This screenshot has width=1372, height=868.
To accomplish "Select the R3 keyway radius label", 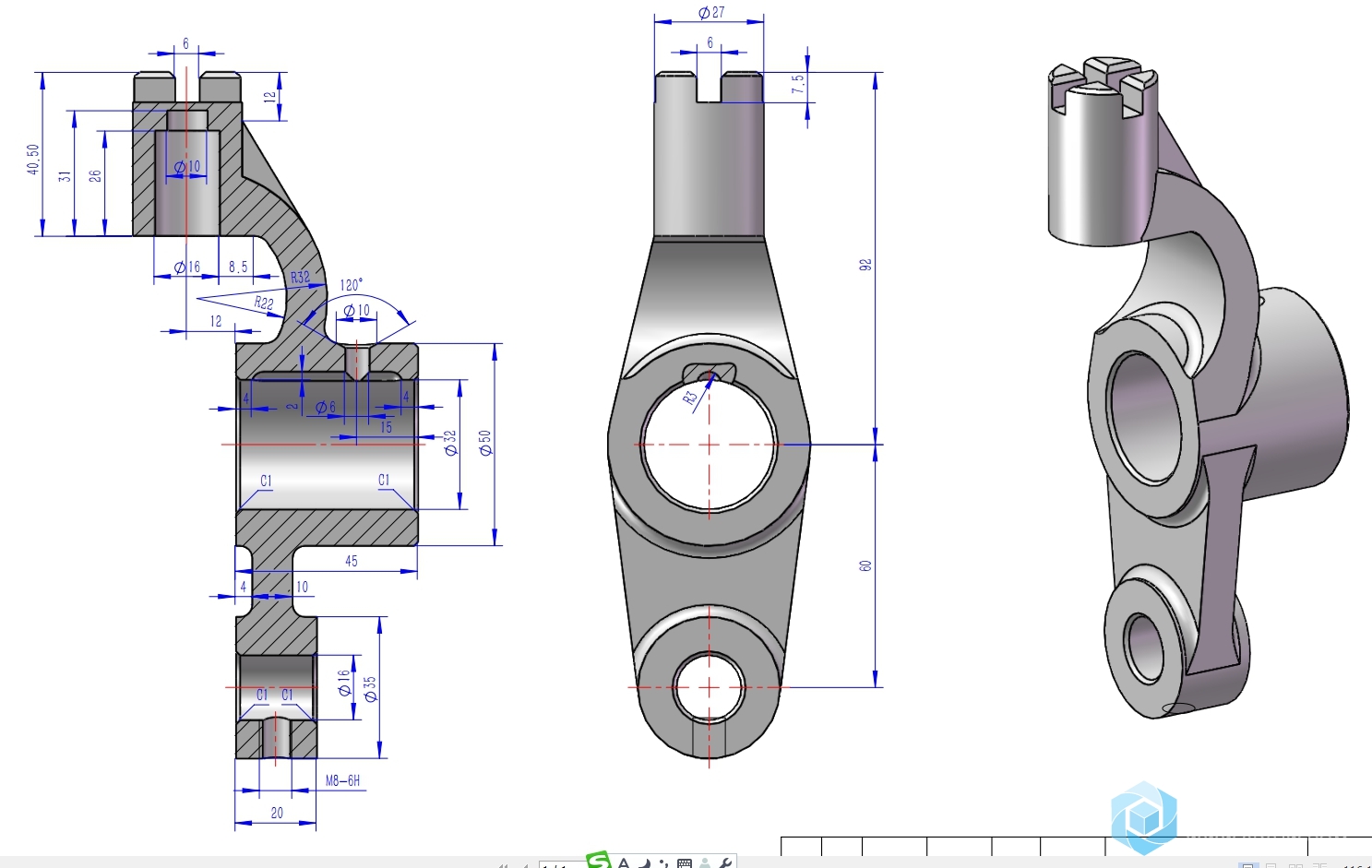I will point(690,398).
